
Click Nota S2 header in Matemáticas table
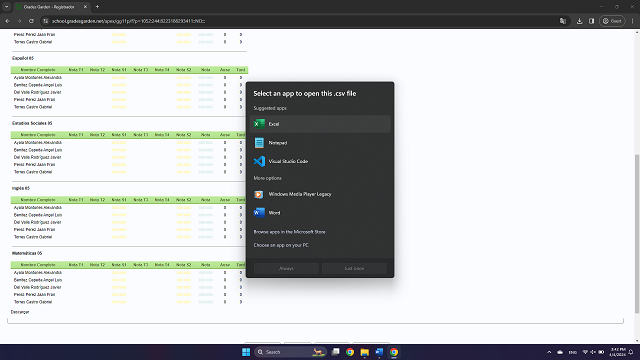click(x=184, y=264)
